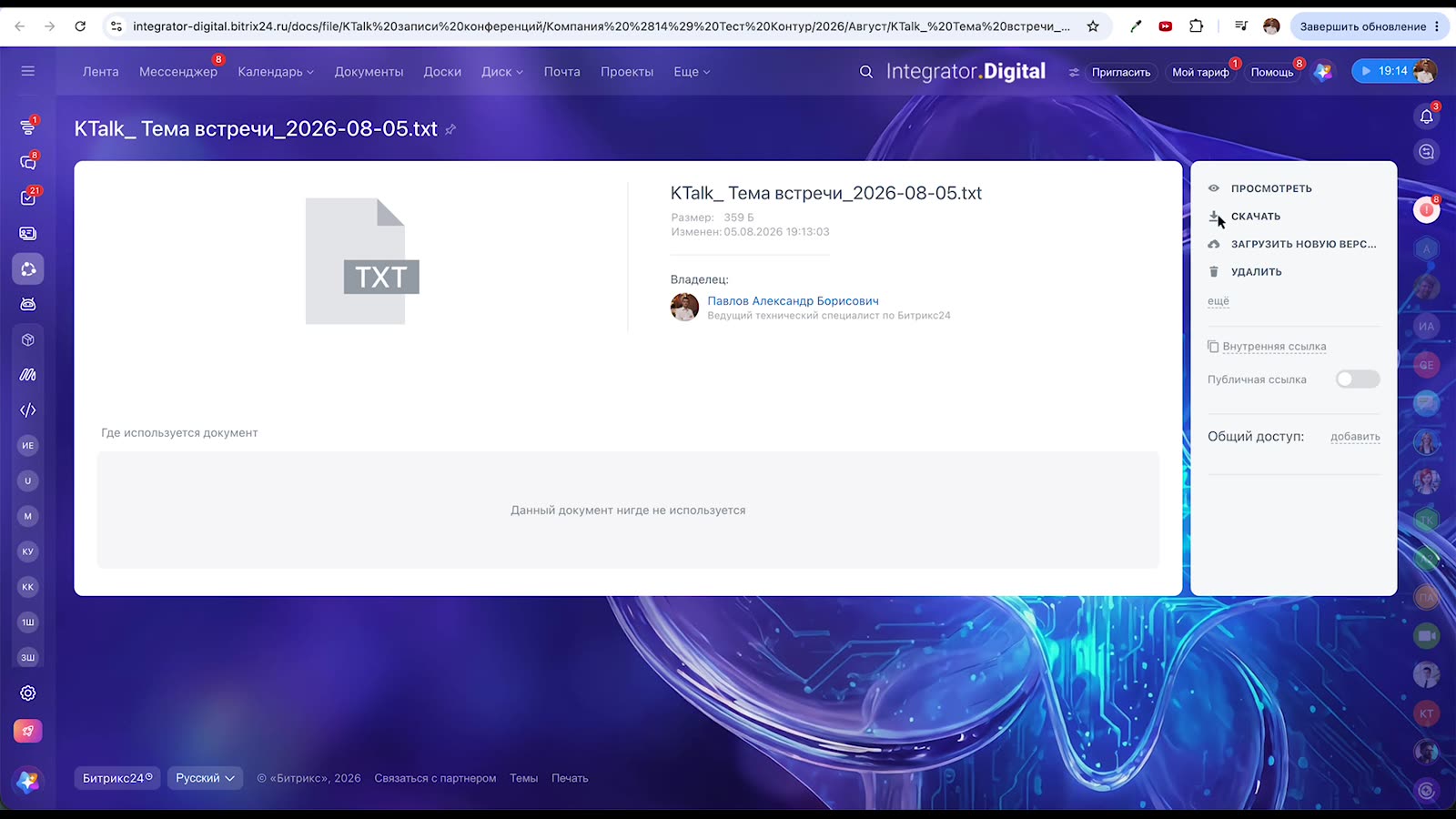Open the ИЕ group circle in the left sidebar

coord(28,446)
